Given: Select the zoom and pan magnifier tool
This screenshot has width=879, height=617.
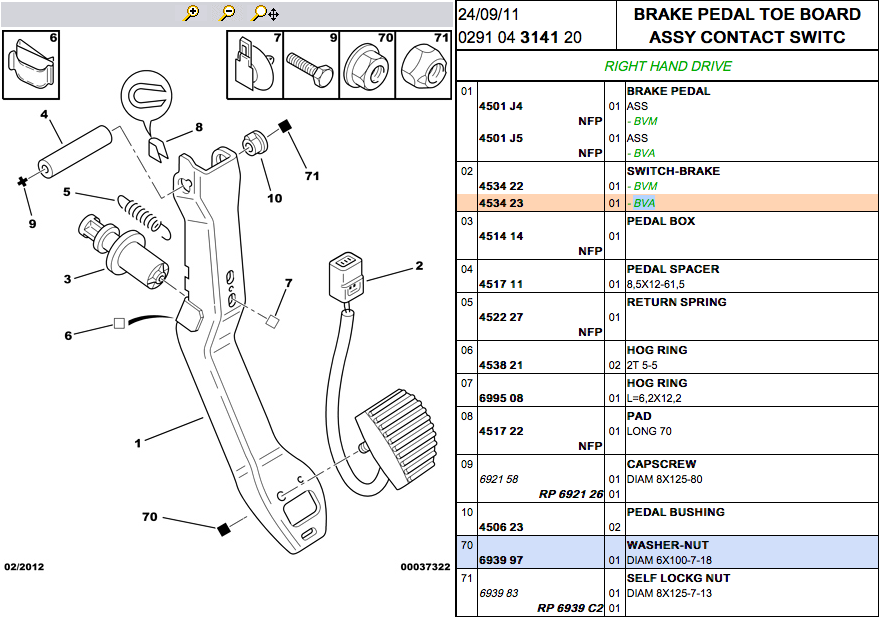Looking at the screenshot, I should pos(265,13).
